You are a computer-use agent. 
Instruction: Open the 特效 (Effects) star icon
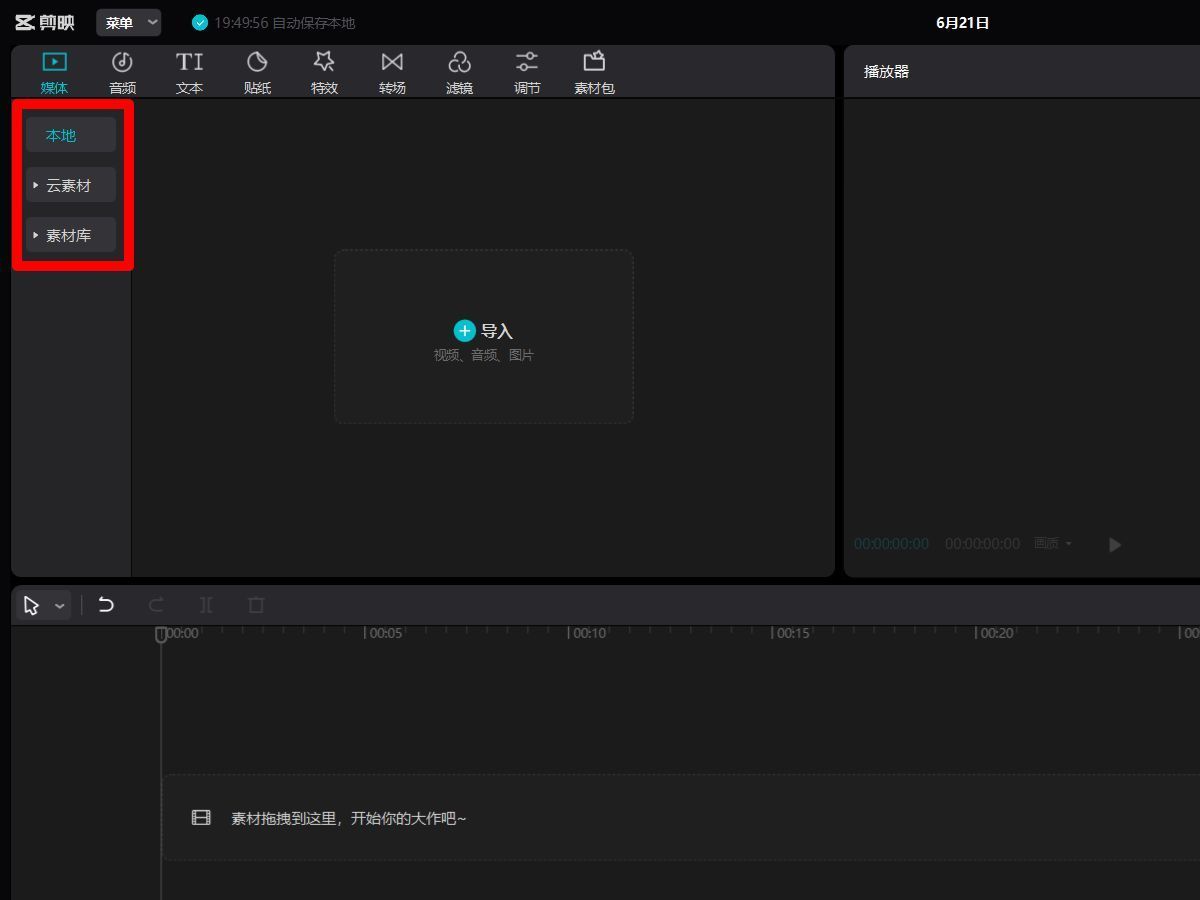pos(324,63)
